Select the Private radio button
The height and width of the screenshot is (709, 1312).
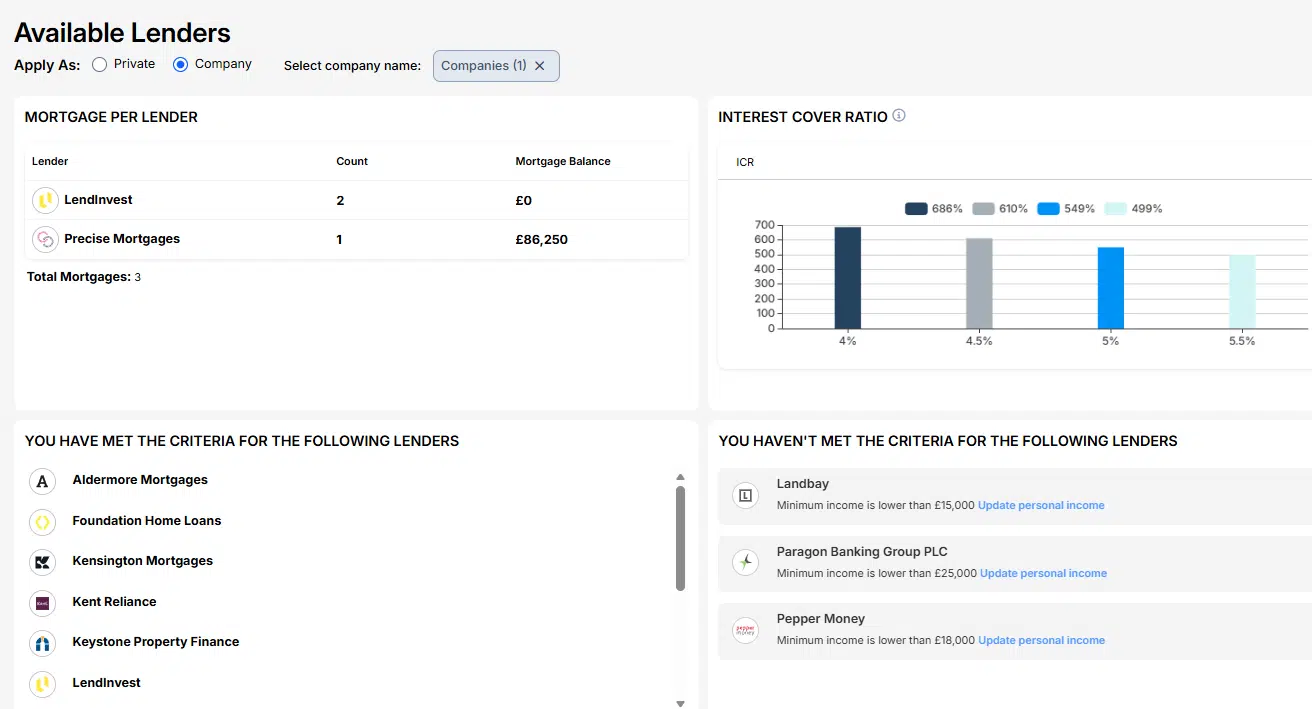click(99, 64)
